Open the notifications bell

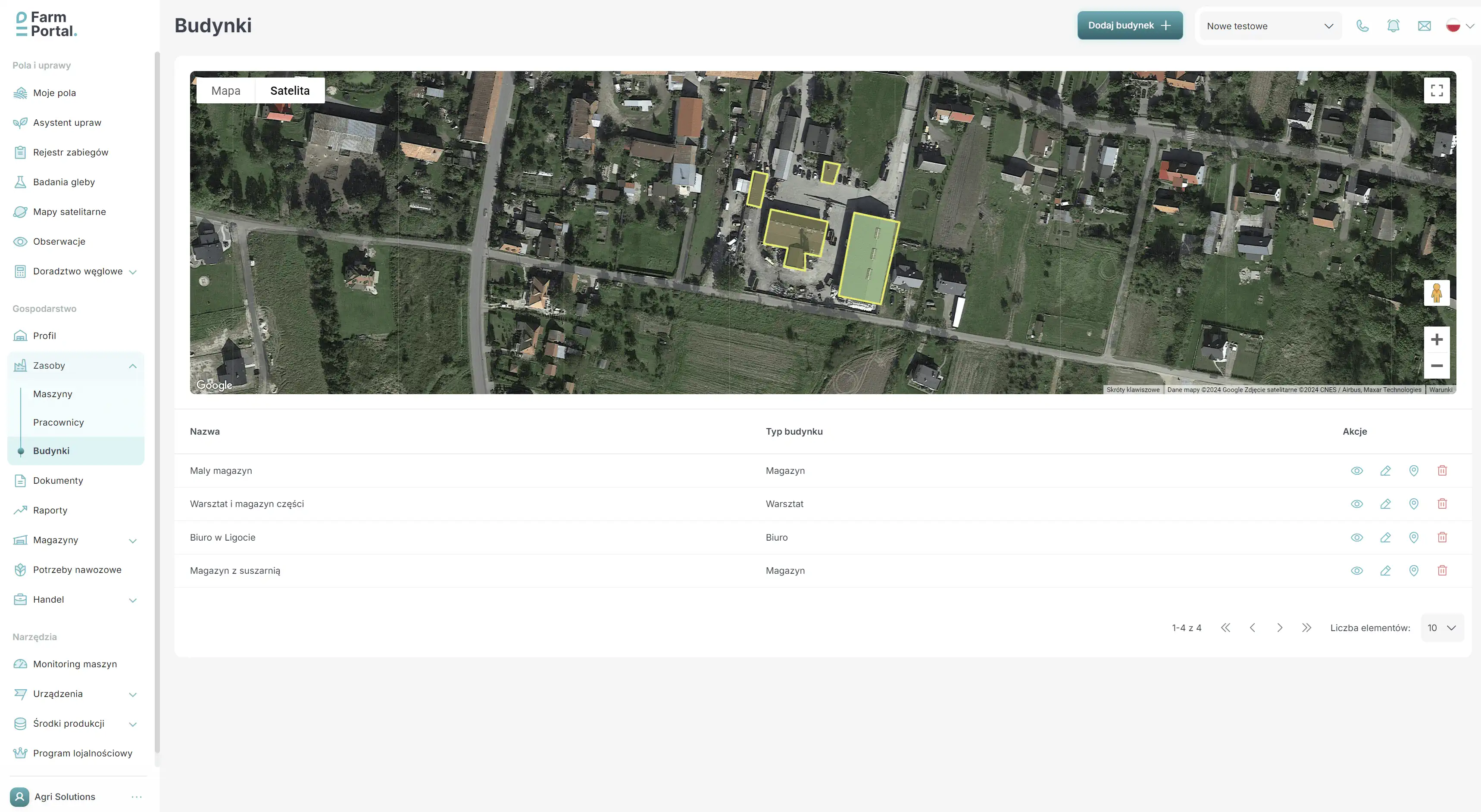coord(1393,26)
